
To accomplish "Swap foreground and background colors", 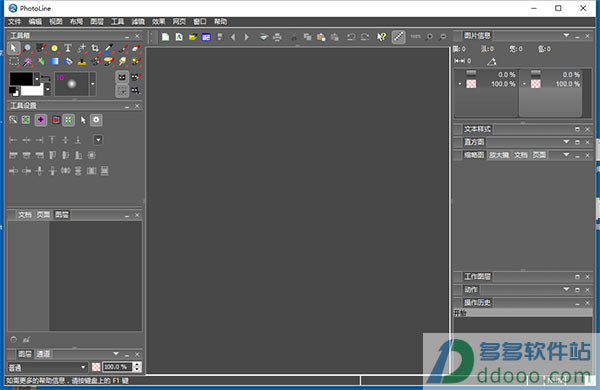I will click(46, 78).
